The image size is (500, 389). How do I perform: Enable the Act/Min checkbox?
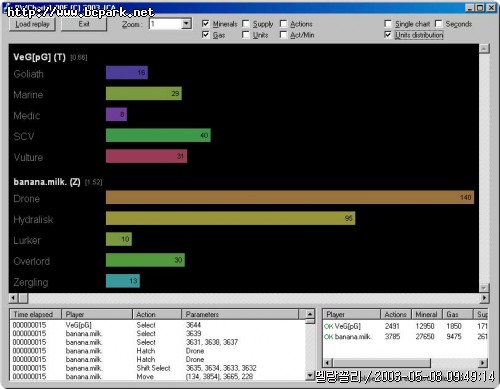click(283, 34)
